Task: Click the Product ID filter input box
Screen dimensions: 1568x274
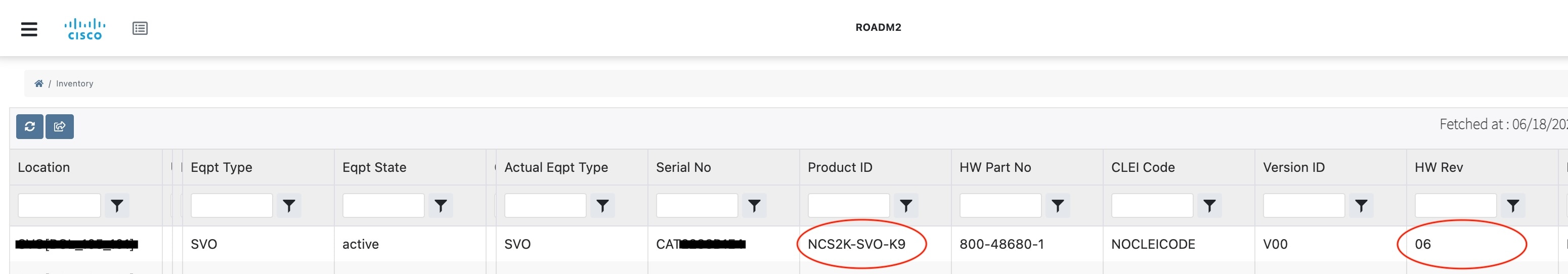Action: (849, 206)
